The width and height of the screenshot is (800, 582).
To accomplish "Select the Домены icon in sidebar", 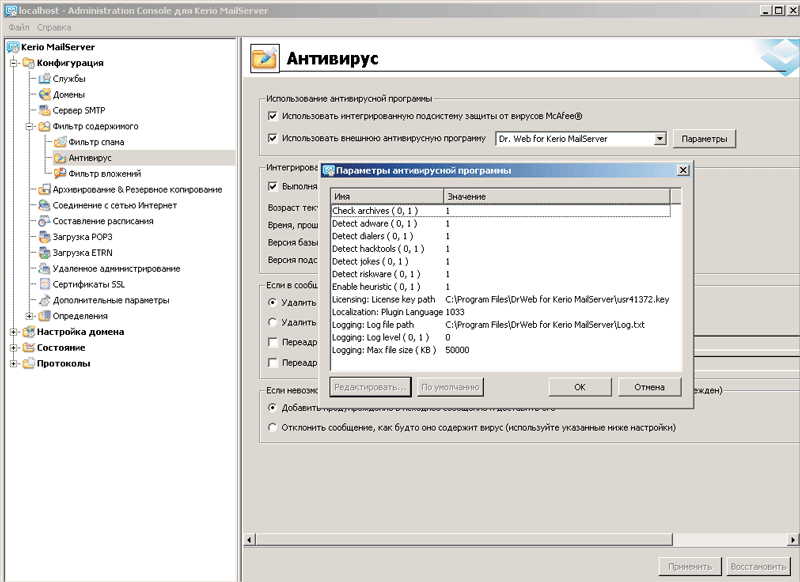I will pos(44,94).
